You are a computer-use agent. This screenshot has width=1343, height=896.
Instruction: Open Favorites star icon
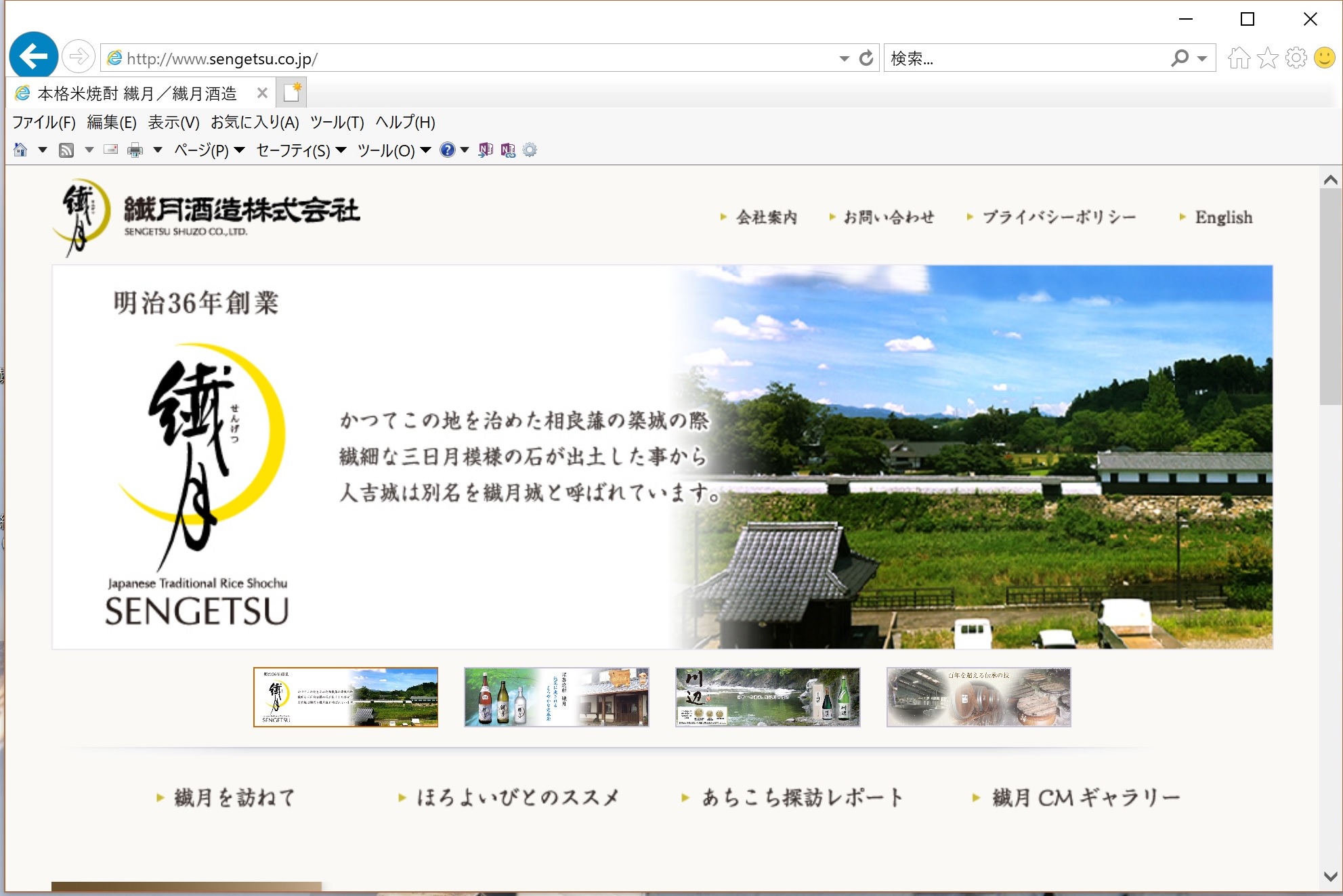[x=1268, y=58]
